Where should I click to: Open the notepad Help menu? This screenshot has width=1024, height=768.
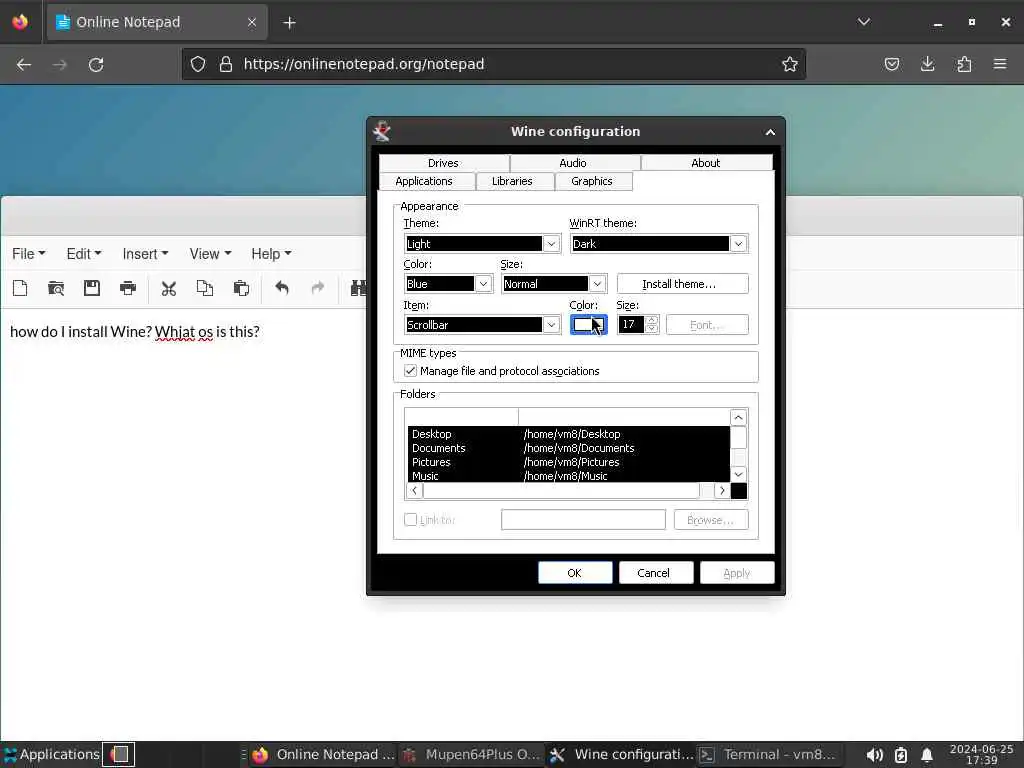coord(271,254)
